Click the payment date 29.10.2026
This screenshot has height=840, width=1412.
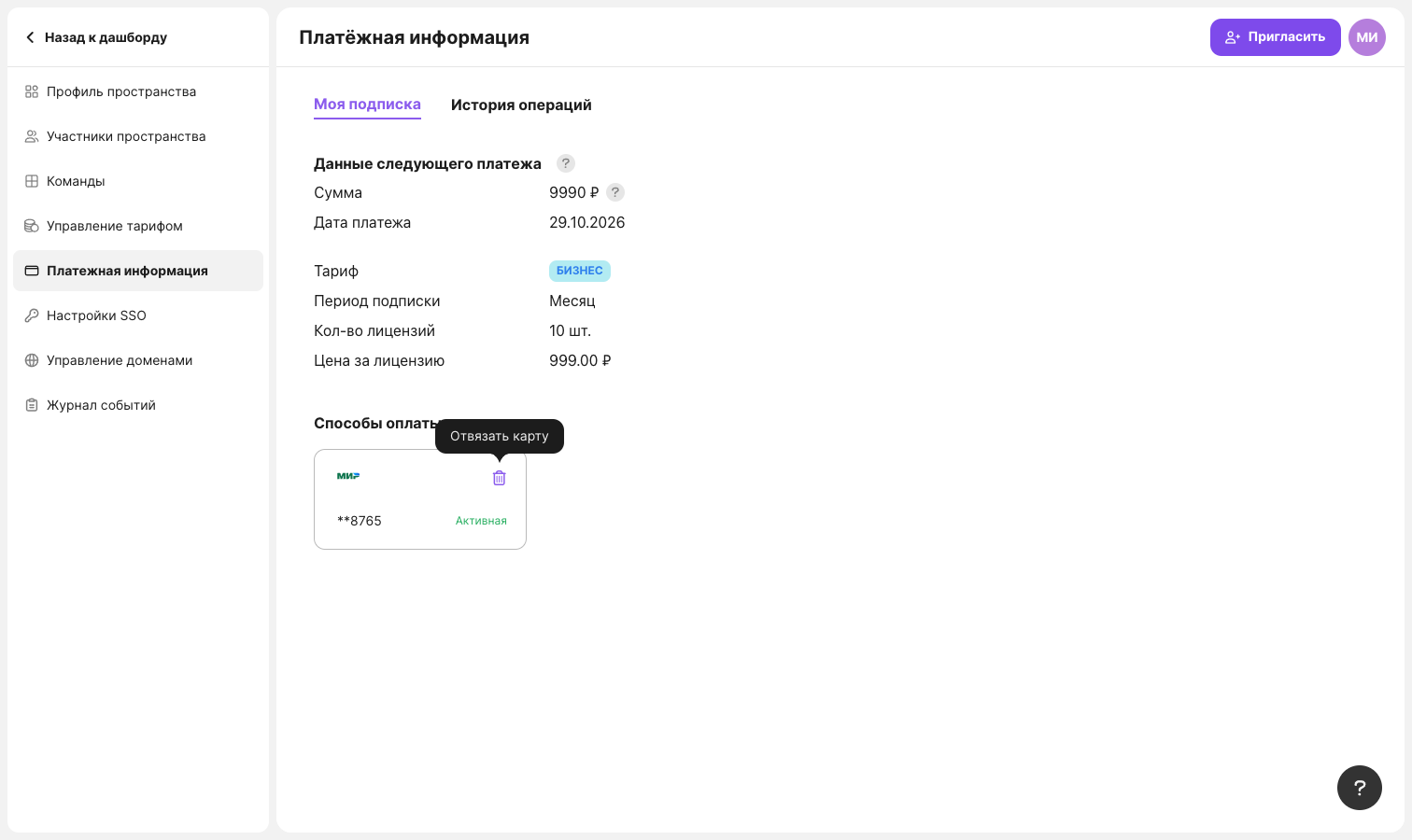click(x=587, y=222)
